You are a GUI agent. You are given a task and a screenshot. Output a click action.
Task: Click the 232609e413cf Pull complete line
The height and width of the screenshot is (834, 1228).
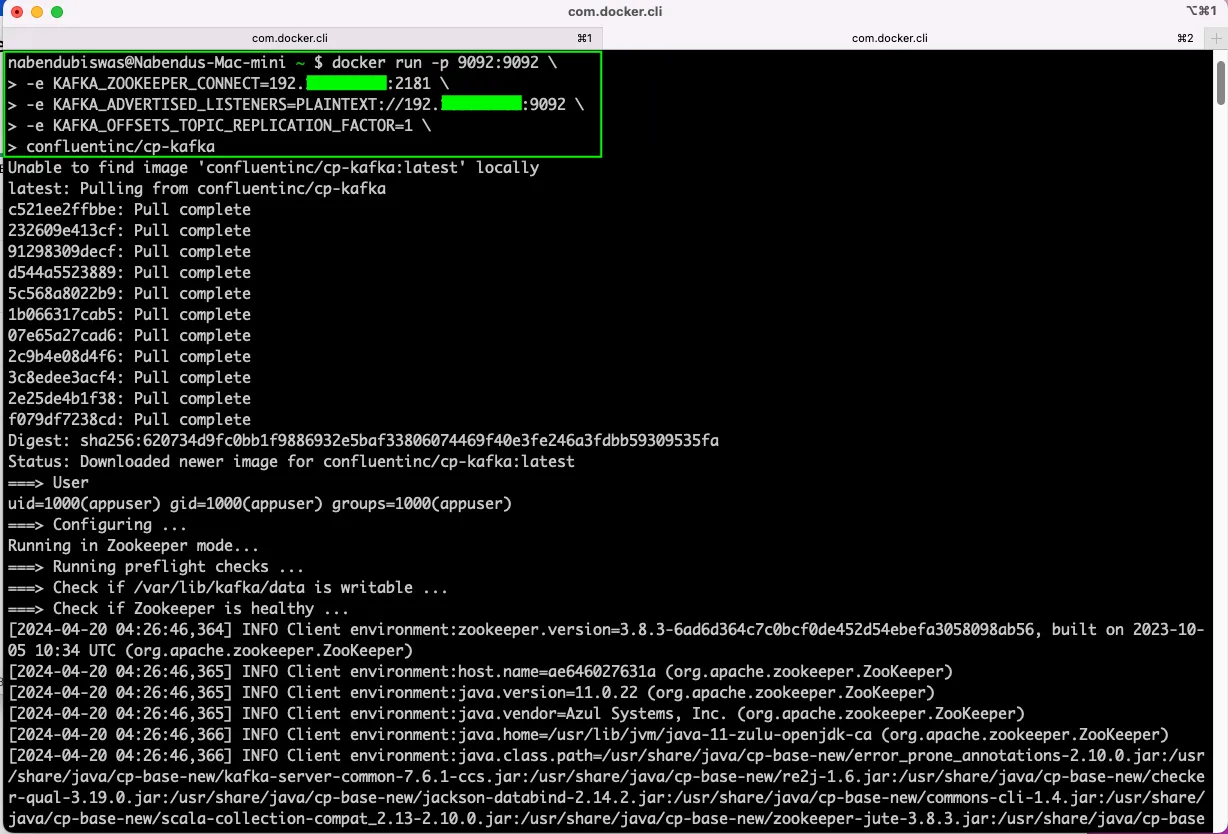pos(129,230)
